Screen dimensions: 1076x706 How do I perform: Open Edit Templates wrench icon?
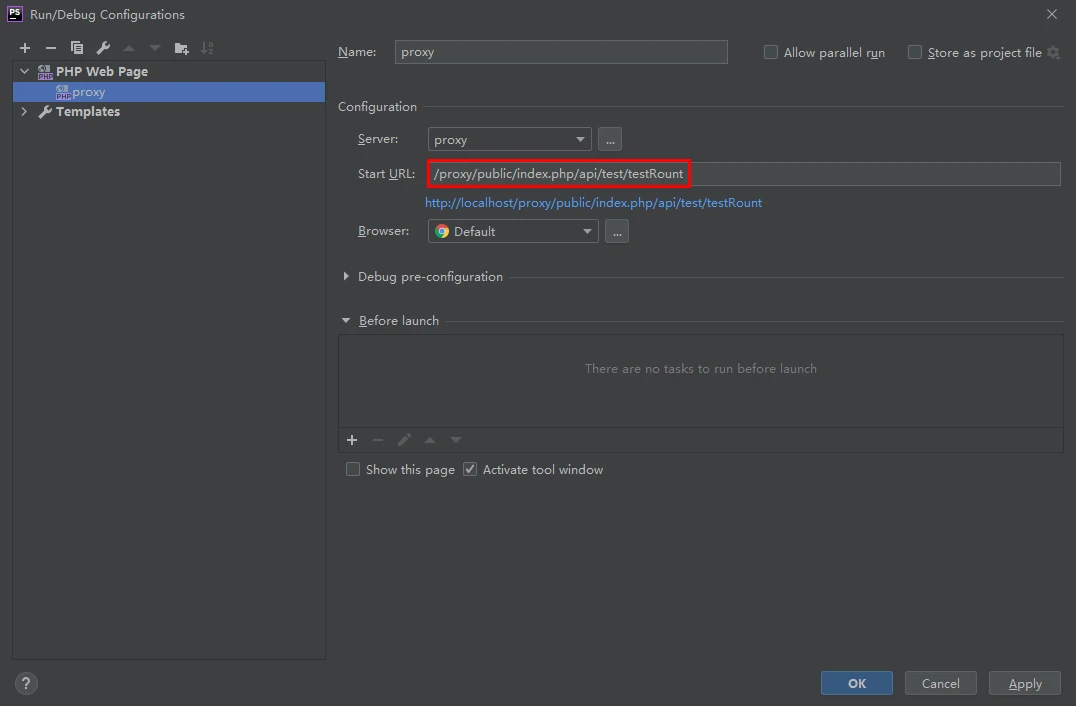103,48
